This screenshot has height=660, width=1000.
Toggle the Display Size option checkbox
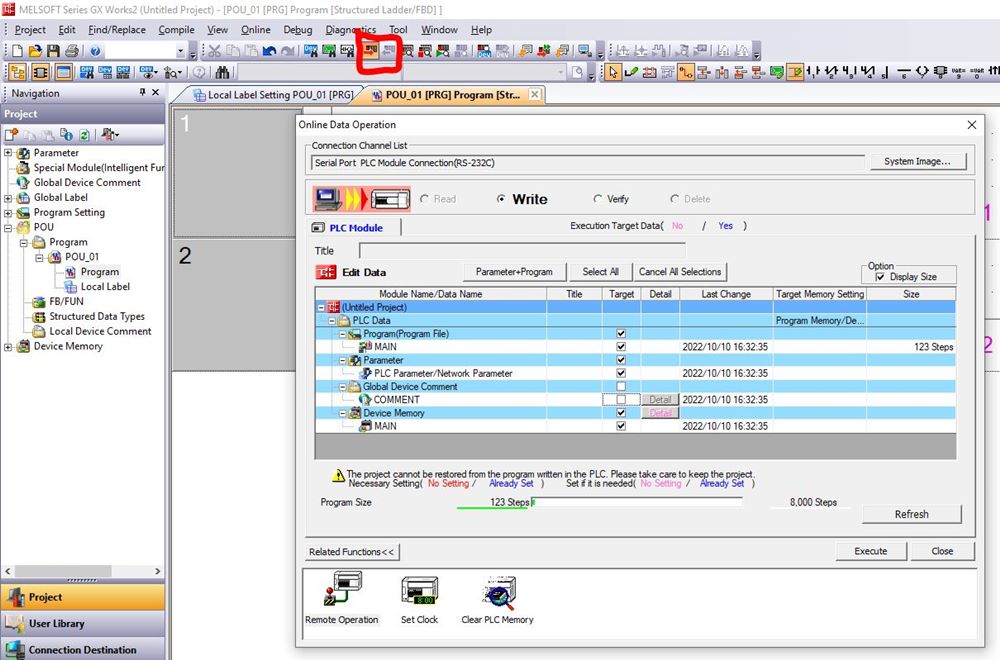tap(880, 277)
